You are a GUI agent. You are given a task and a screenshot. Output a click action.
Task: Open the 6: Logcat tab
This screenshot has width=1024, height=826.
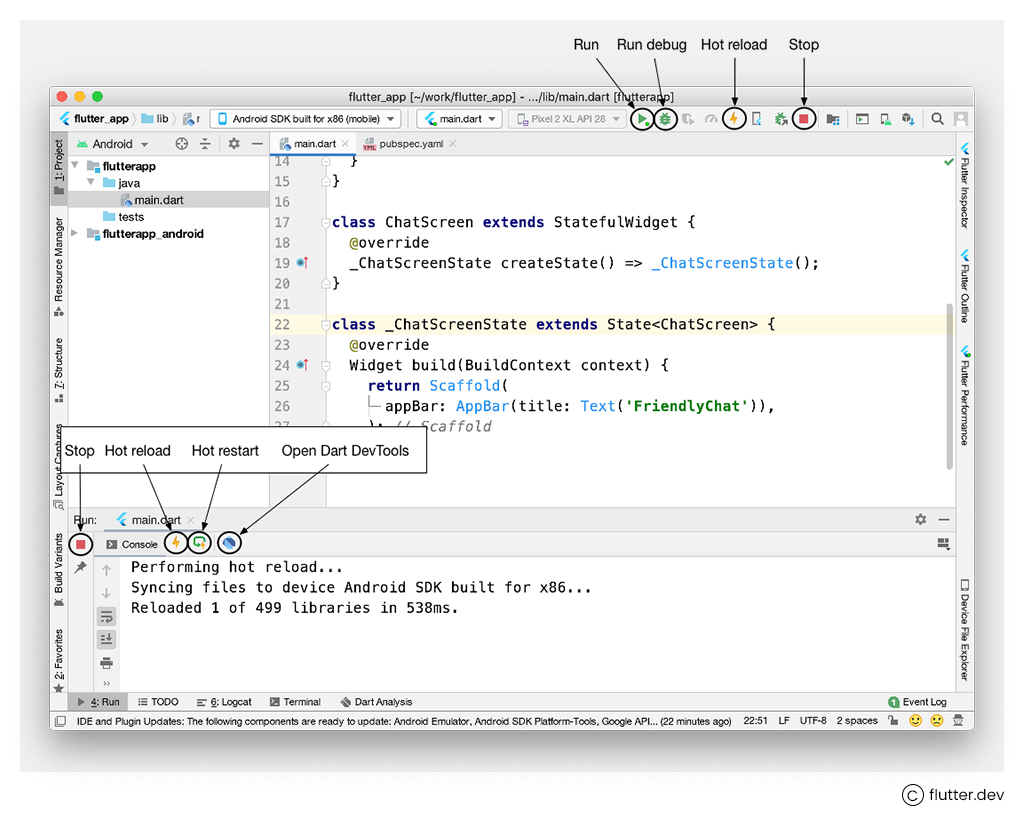224,702
